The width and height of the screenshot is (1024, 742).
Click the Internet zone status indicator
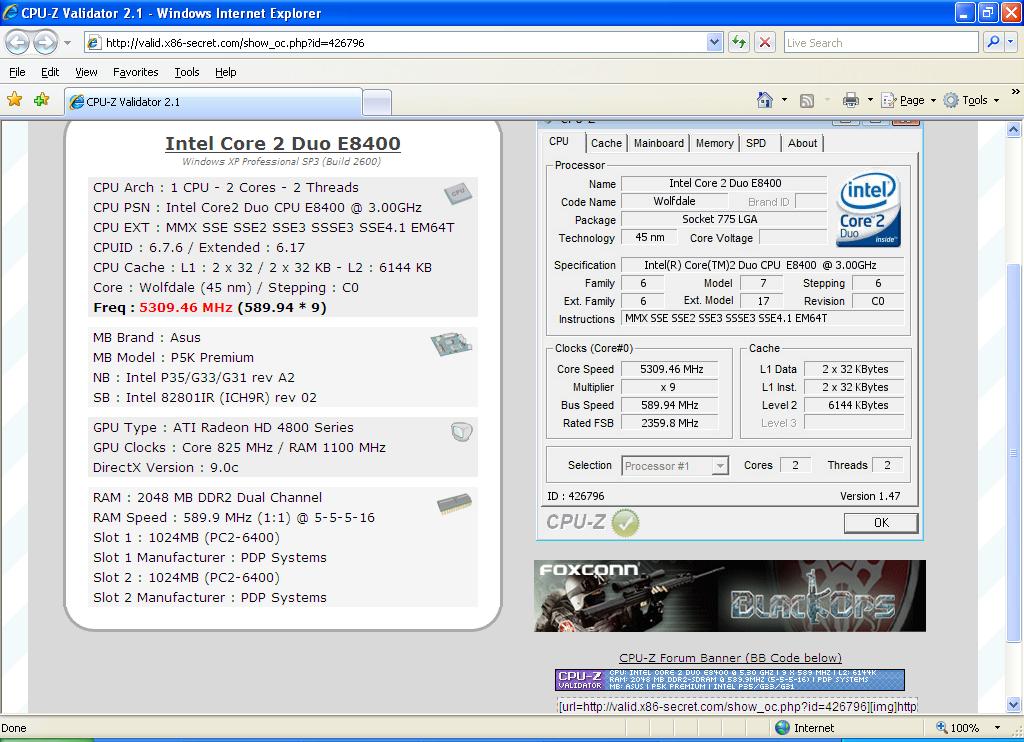tap(805, 728)
